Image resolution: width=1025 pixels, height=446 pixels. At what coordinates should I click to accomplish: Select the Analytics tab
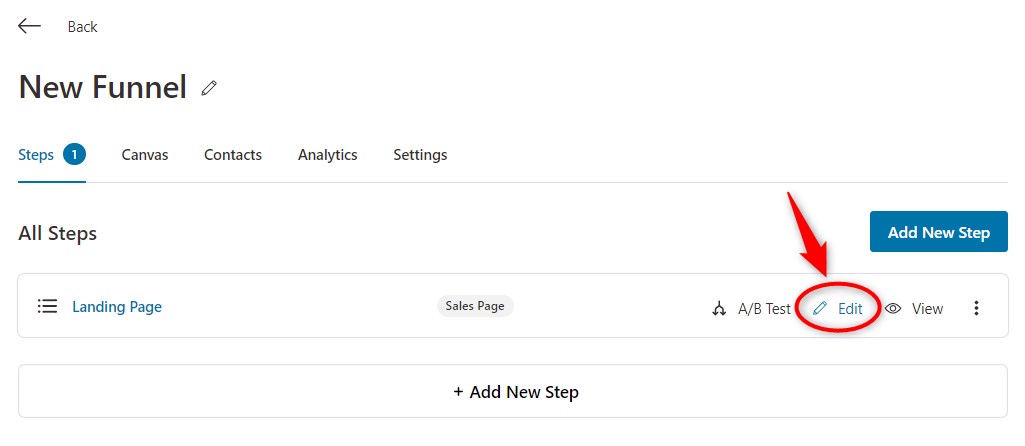tap(328, 155)
